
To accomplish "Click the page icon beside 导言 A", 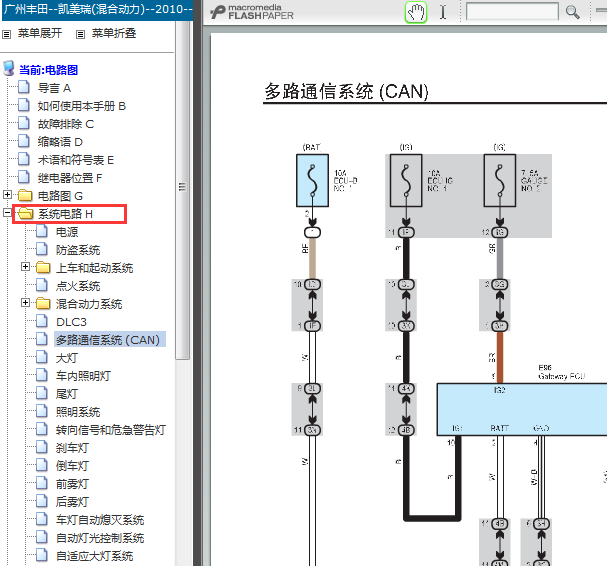I will tap(24, 87).
